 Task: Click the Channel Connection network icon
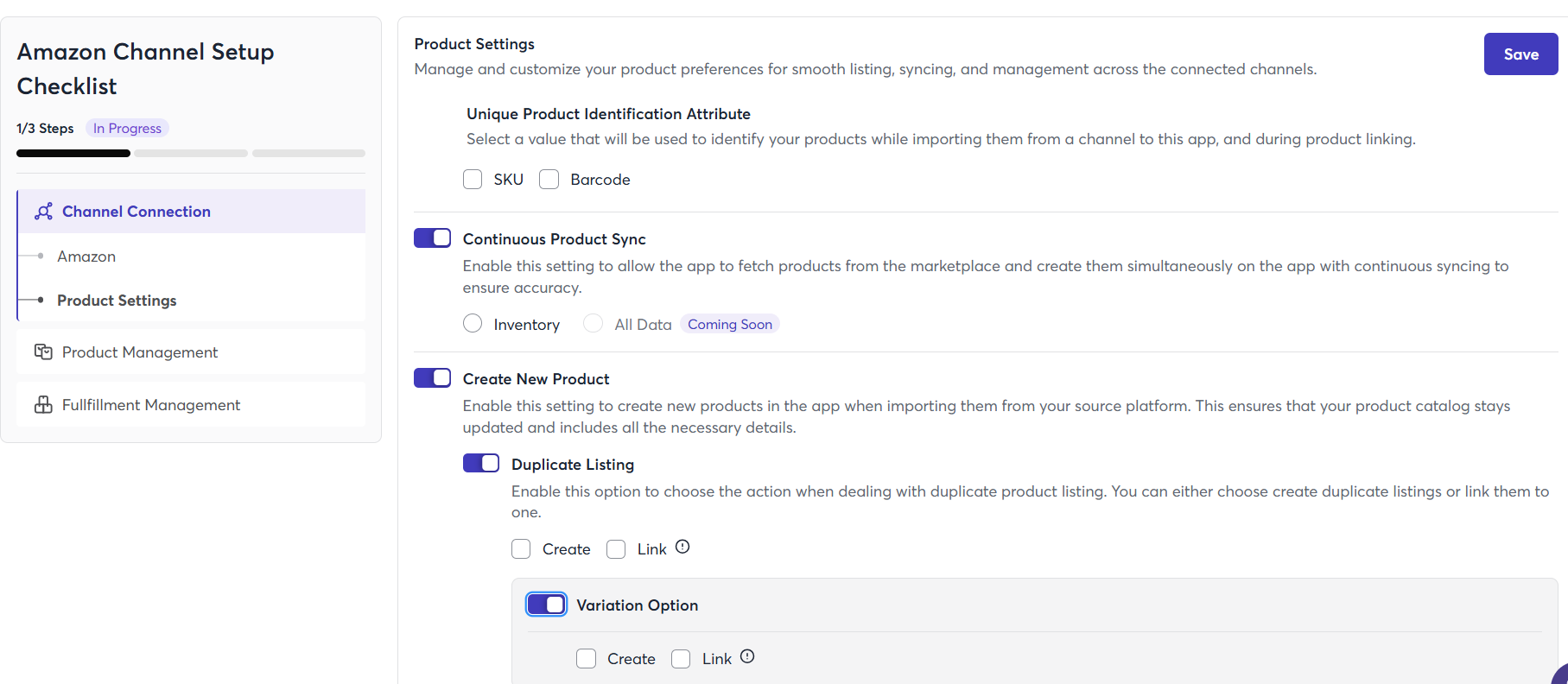[x=43, y=212]
